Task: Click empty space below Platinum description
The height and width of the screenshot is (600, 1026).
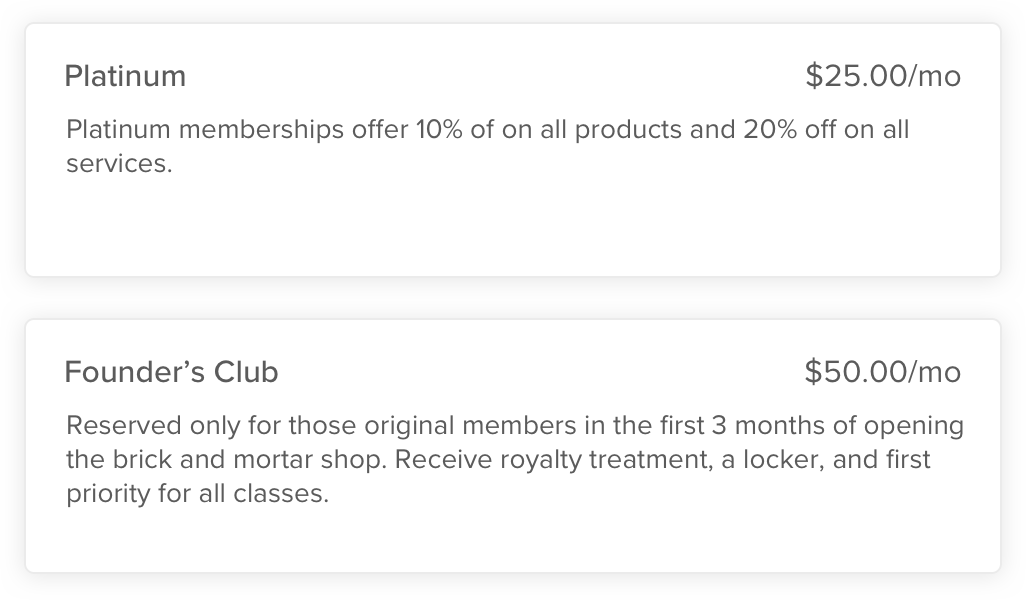Action: click(x=512, y=232)
